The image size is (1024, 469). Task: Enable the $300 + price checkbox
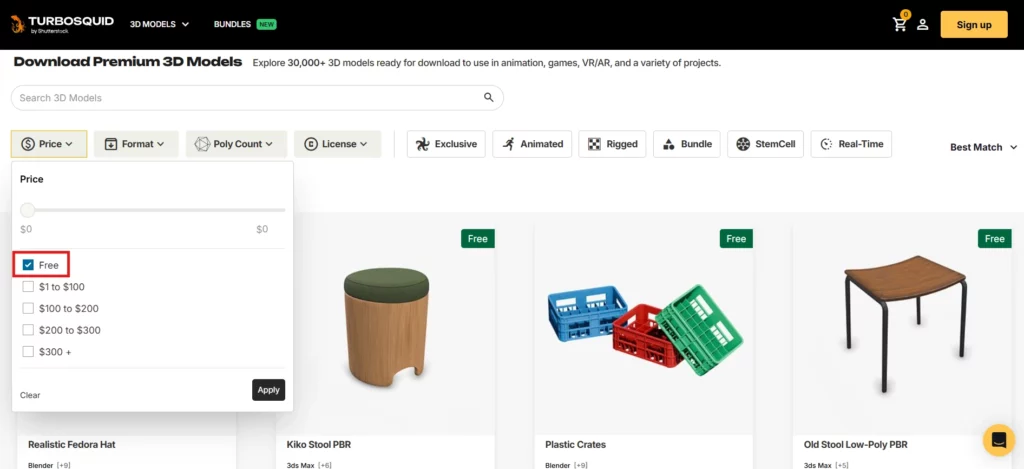click(28, 351)
